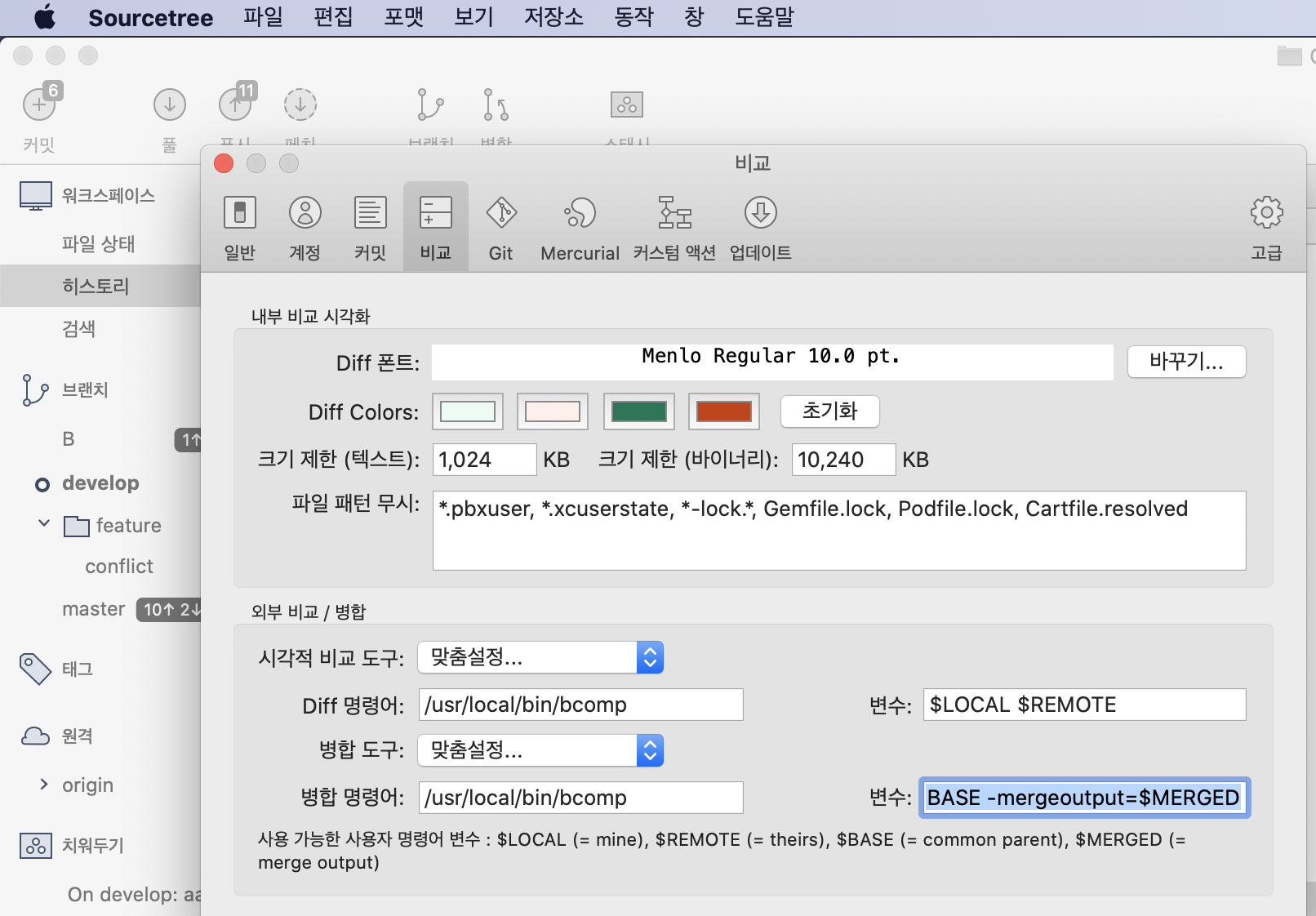This screenshot has width=1316, height=916.
Task: Open the Sourcetree application menu
Action: point(150,17)
